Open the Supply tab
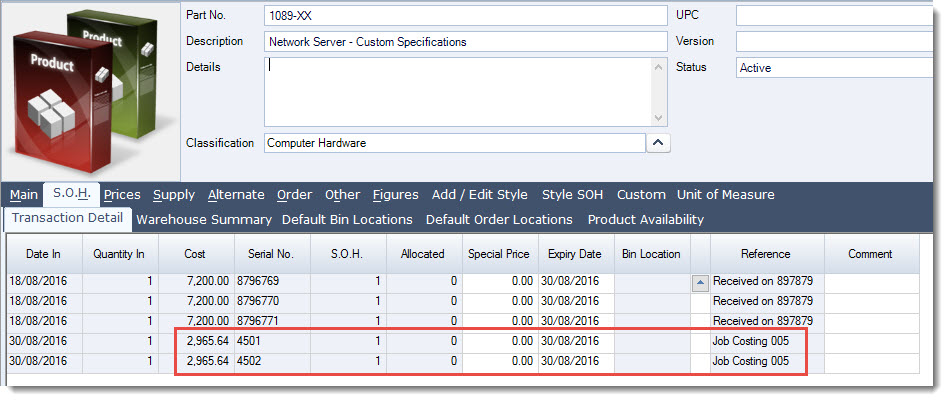The width and height of the screenshot is (948, 401). point(174,195)
